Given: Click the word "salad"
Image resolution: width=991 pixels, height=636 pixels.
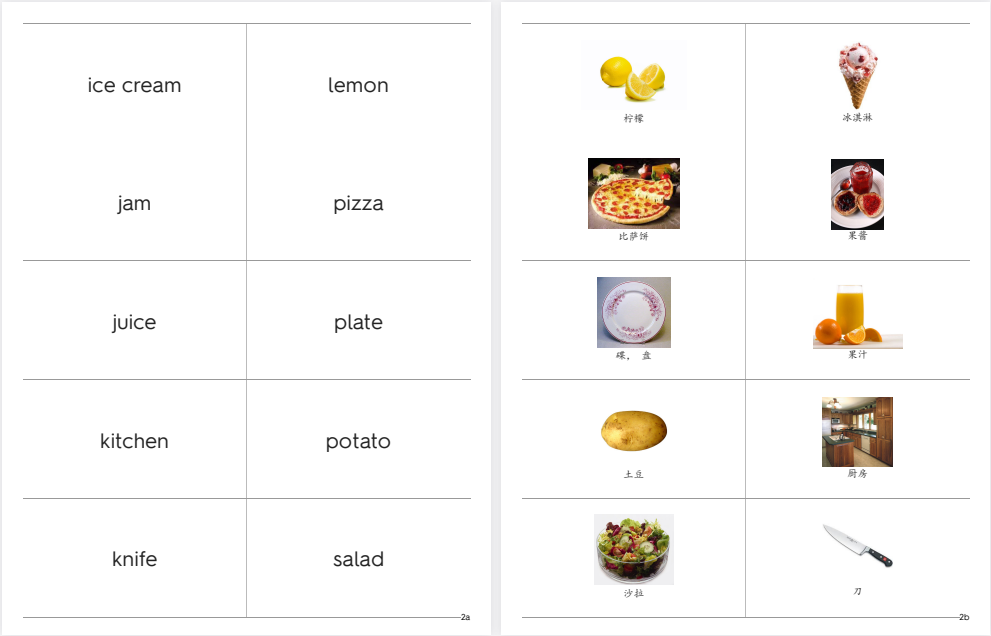Looking at the screenshot, I should click(358, 559).
